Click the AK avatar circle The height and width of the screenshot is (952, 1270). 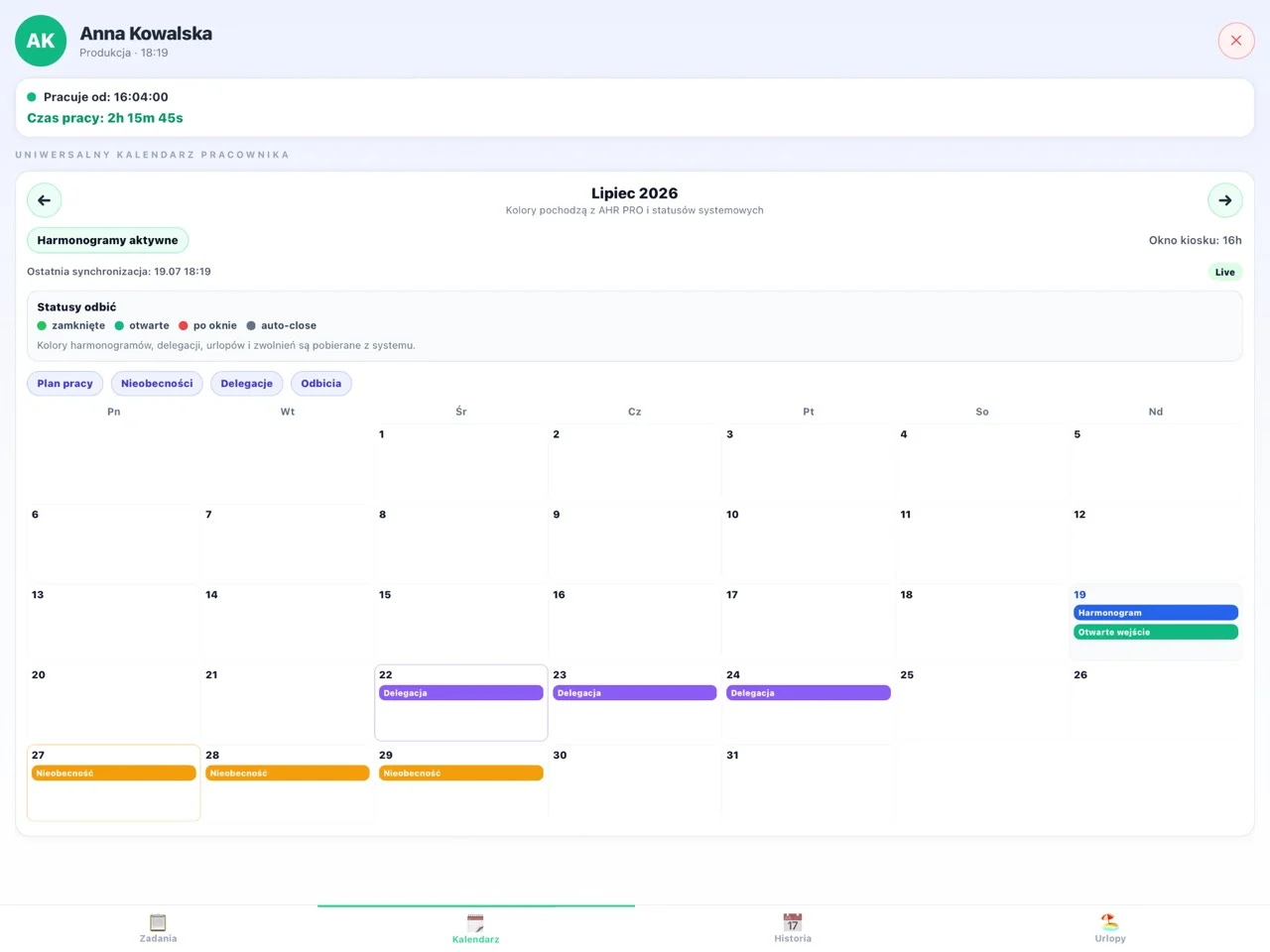click(x=41, y=41)
